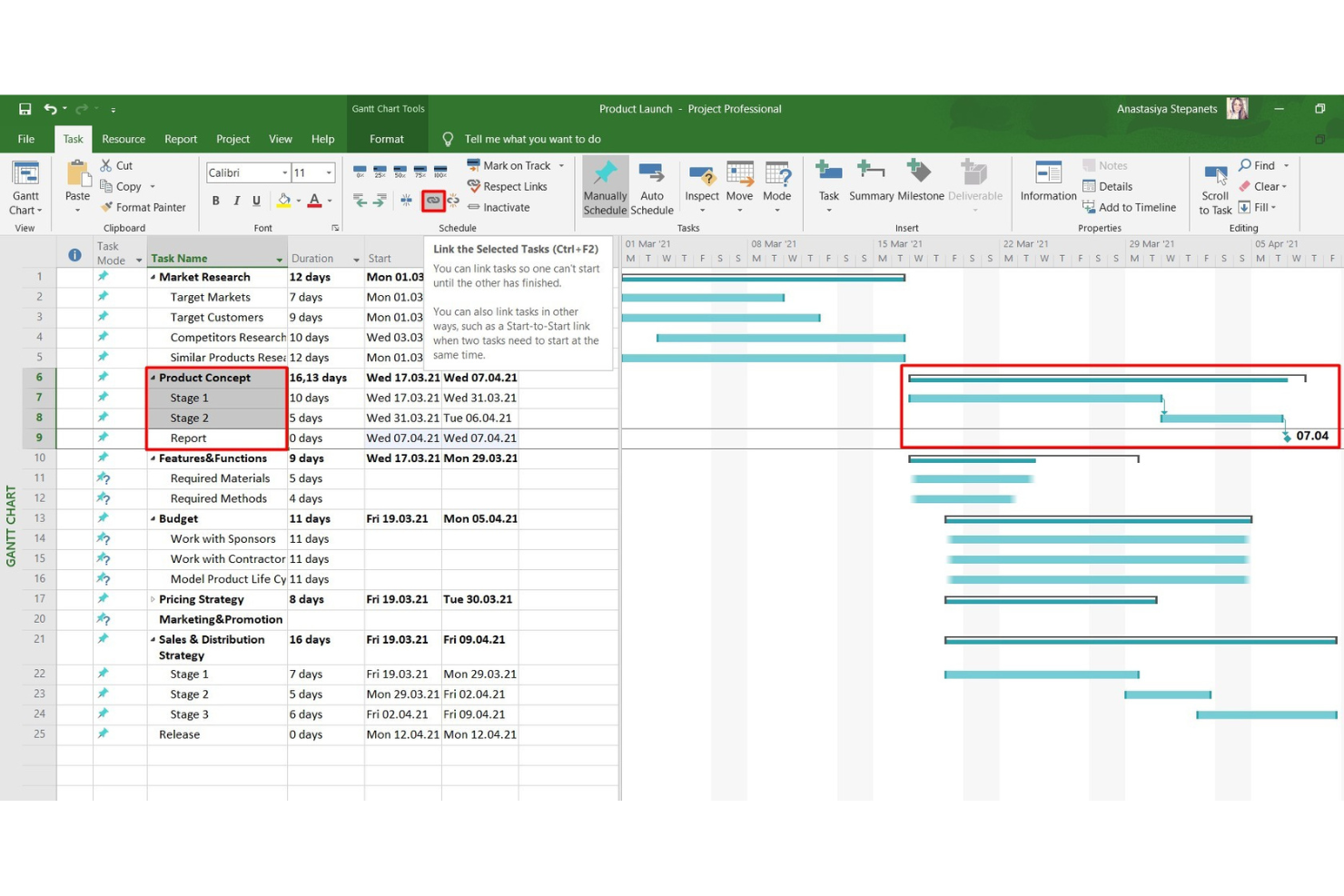The height and width of the screenshot is (896, 1344).
Task: Mark task 25% complete
Action: click(x=380, y=172)
